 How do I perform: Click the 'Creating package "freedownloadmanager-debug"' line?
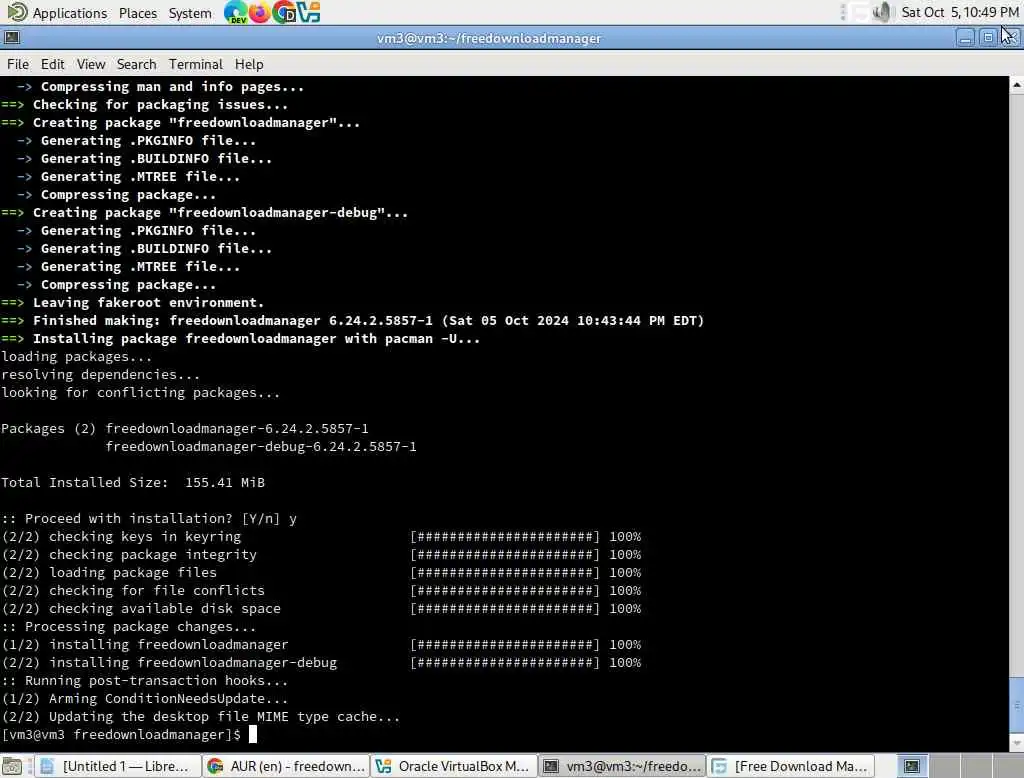[x=204, y=213]
